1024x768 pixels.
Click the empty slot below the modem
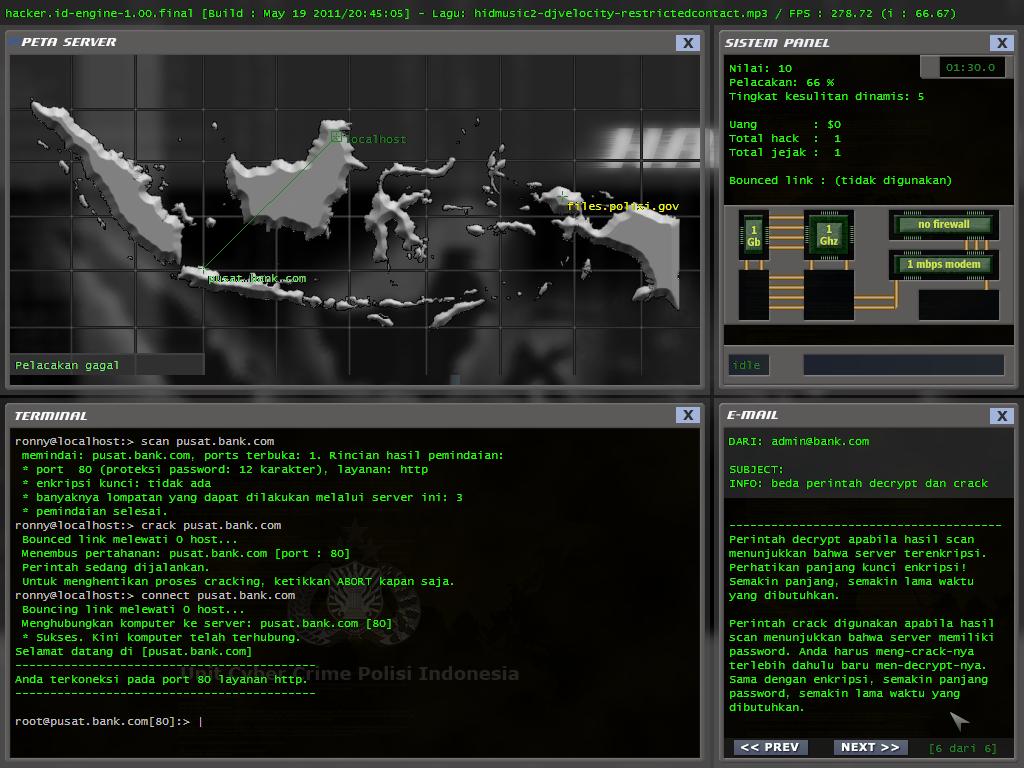[x=958, y=304]
